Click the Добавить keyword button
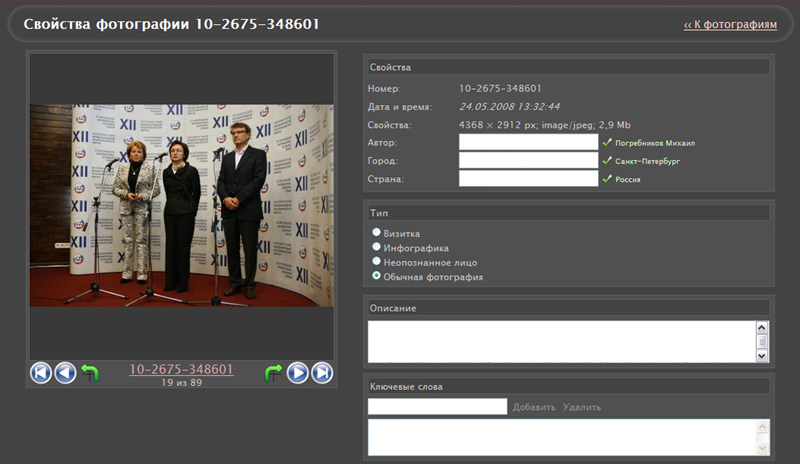Viewport: 800px width, 464px height. [x=534, y=407]
